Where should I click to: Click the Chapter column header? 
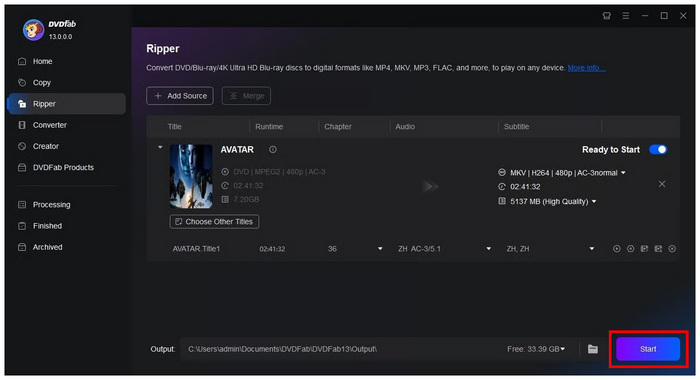338,127
